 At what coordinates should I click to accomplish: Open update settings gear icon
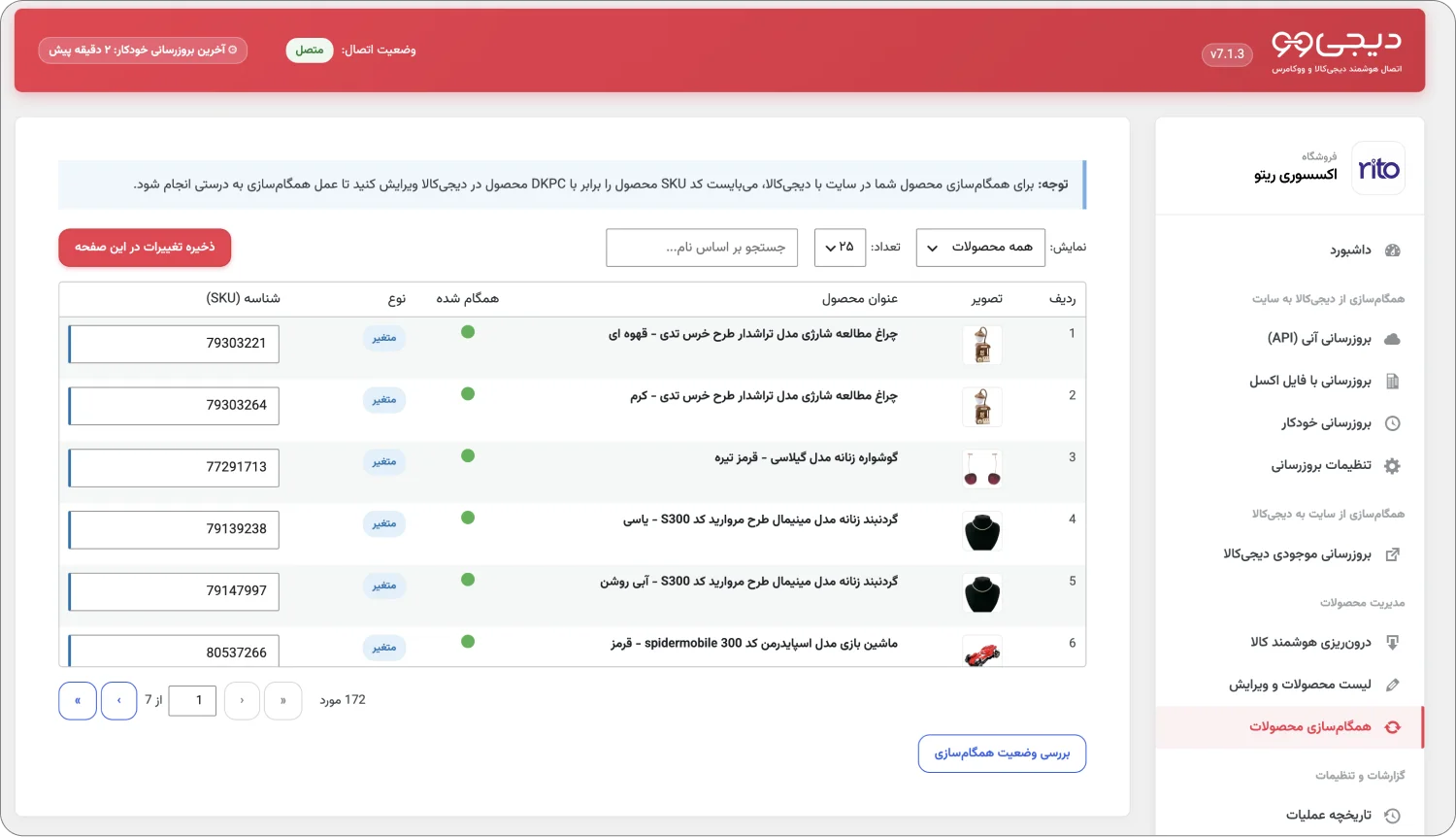click(x=1392, y=466)
